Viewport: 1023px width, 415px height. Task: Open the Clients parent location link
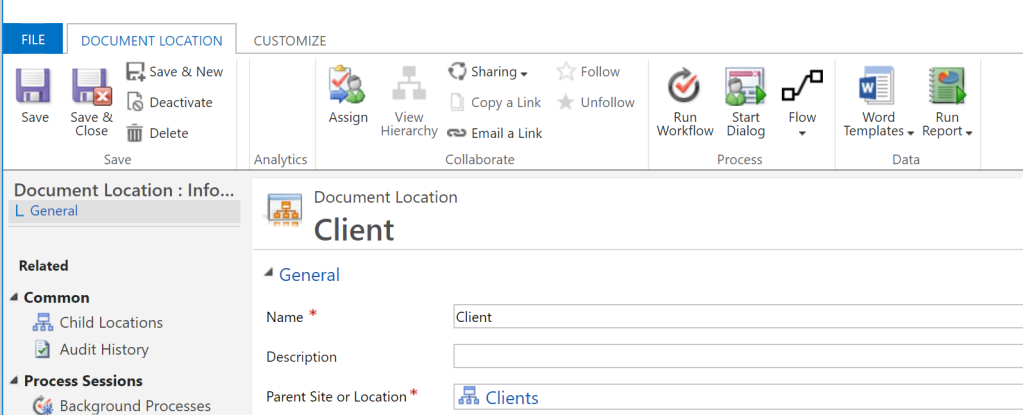(511, 397)
